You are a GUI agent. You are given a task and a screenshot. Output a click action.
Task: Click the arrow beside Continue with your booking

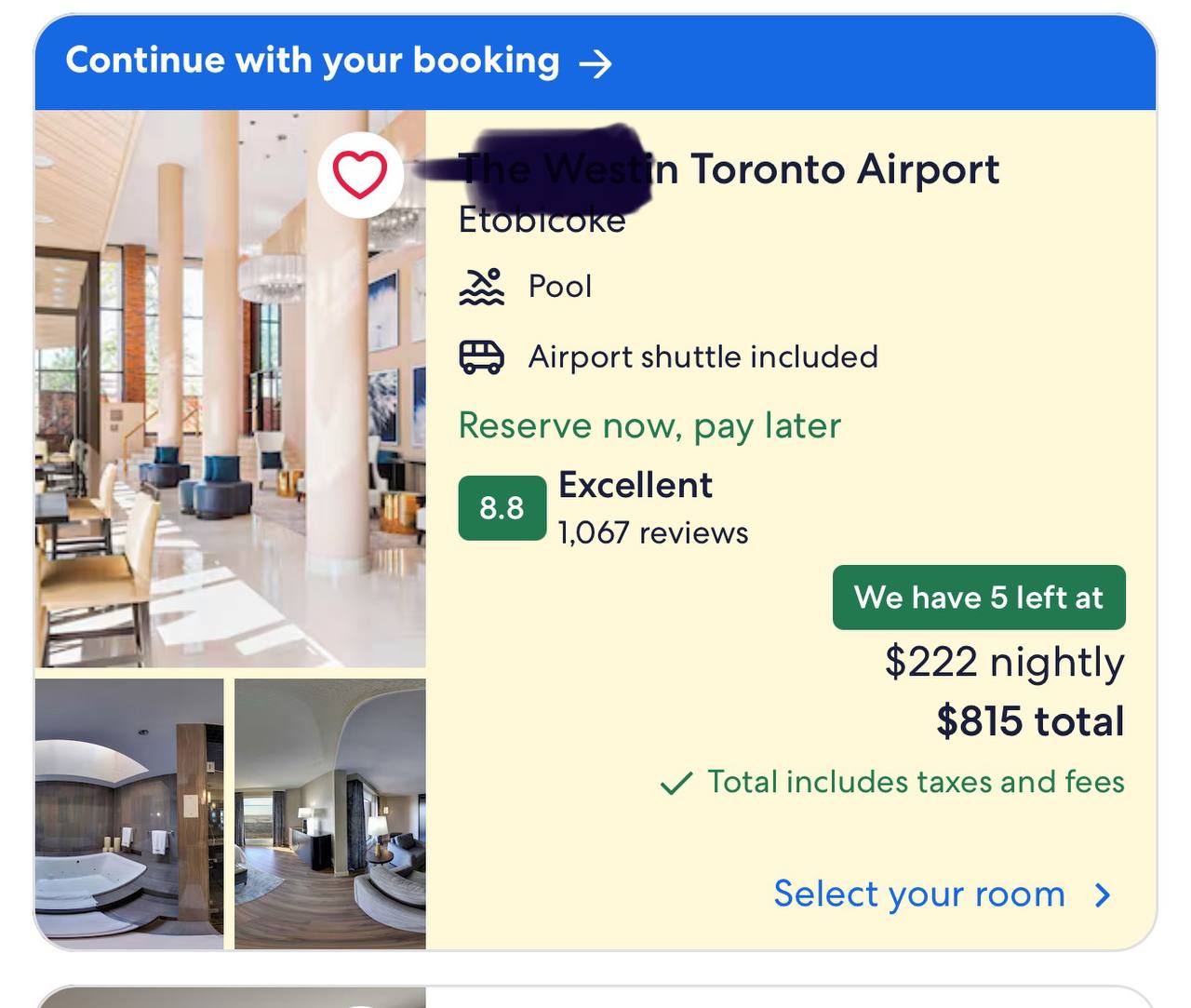[595, 63]
